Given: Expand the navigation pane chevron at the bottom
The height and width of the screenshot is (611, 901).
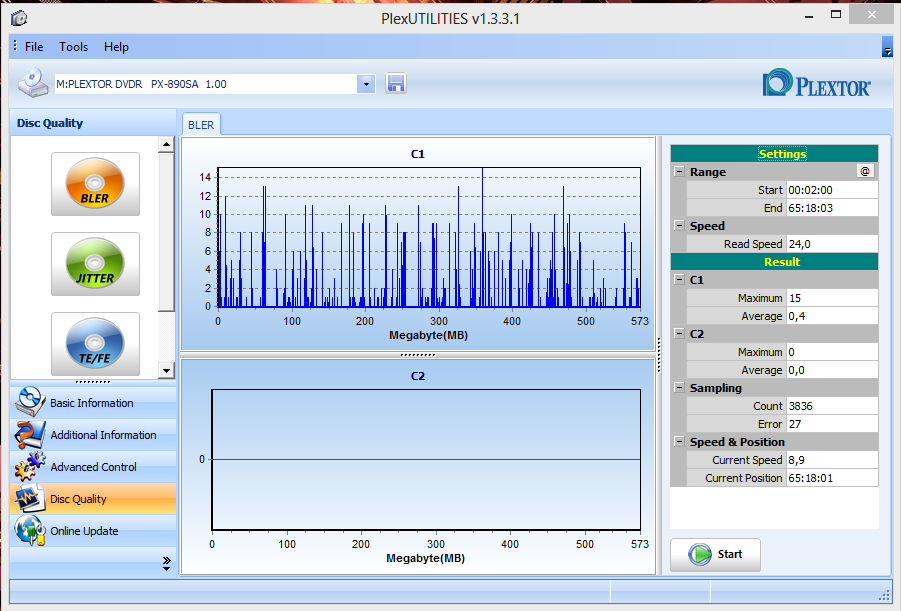Looking at the screenshot, I should (x=167, y=563).
